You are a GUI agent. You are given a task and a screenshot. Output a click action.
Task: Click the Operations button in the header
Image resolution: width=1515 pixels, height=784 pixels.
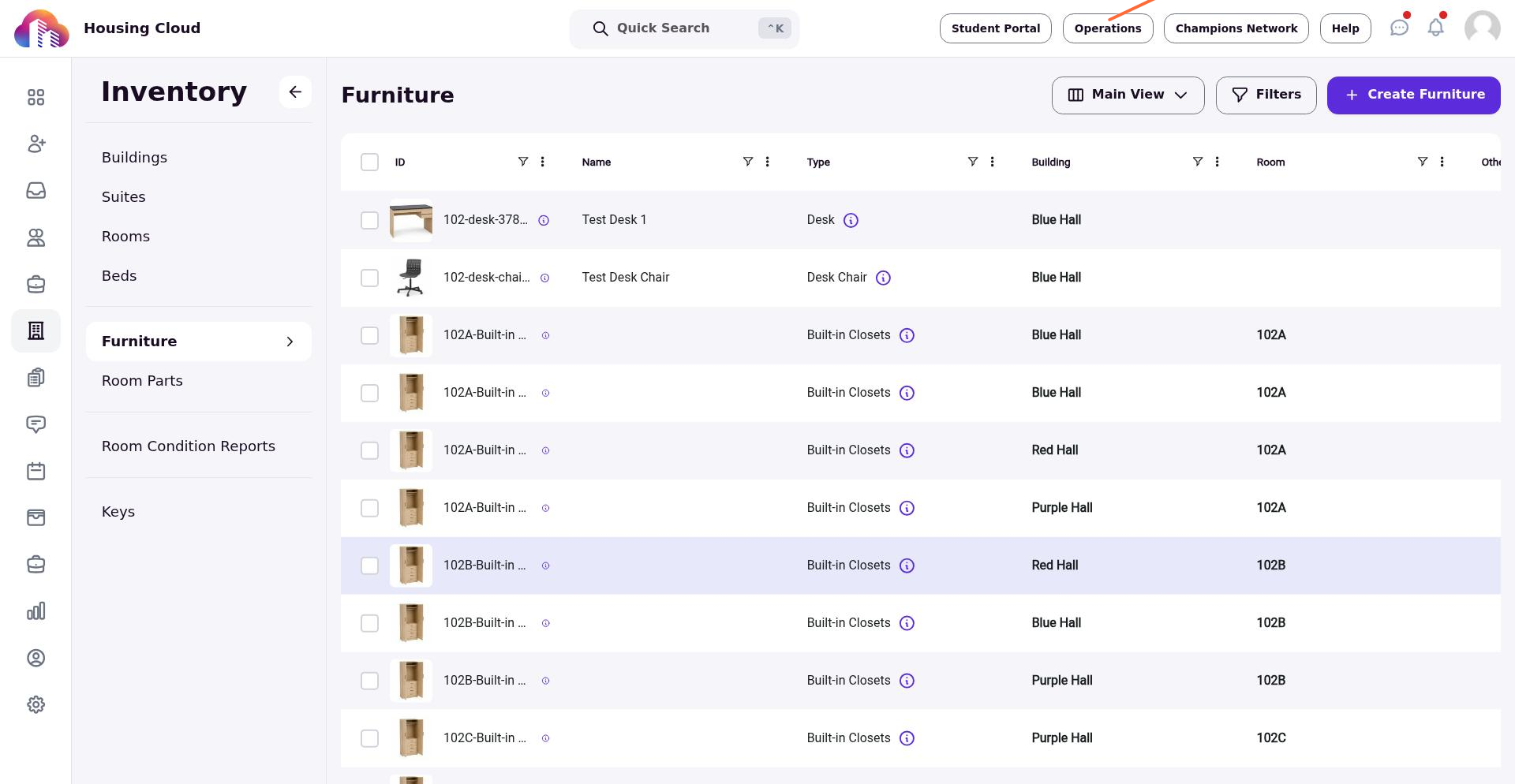coord(1107,28)
